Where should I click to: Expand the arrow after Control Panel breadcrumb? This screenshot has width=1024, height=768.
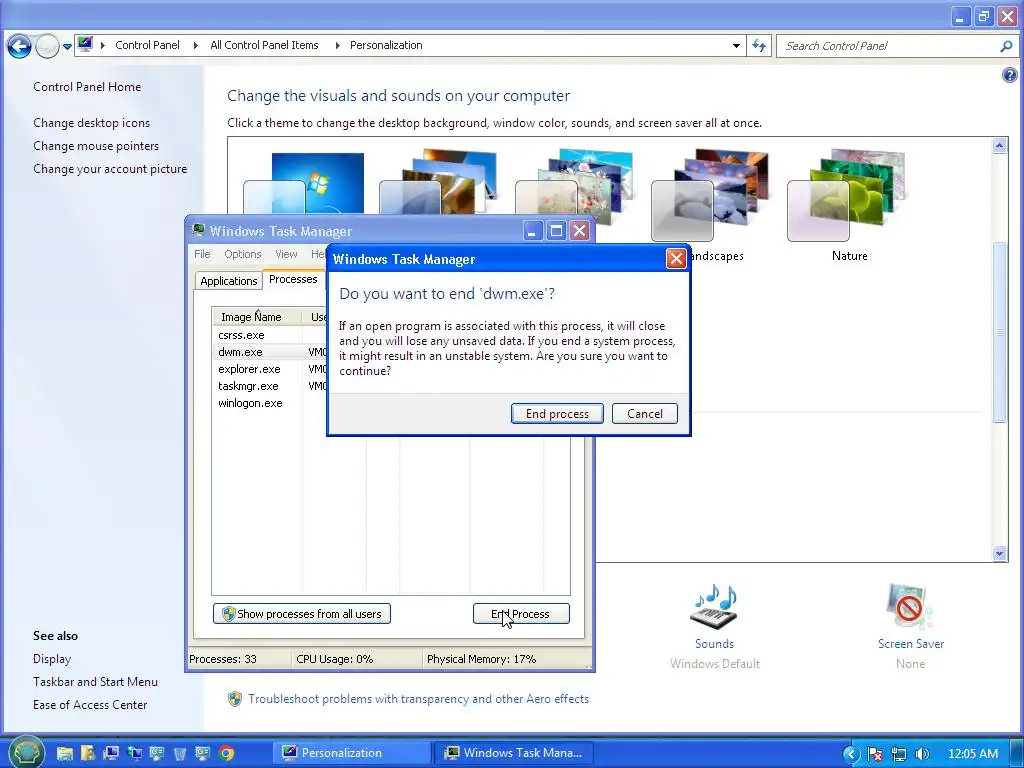(195, 45)
